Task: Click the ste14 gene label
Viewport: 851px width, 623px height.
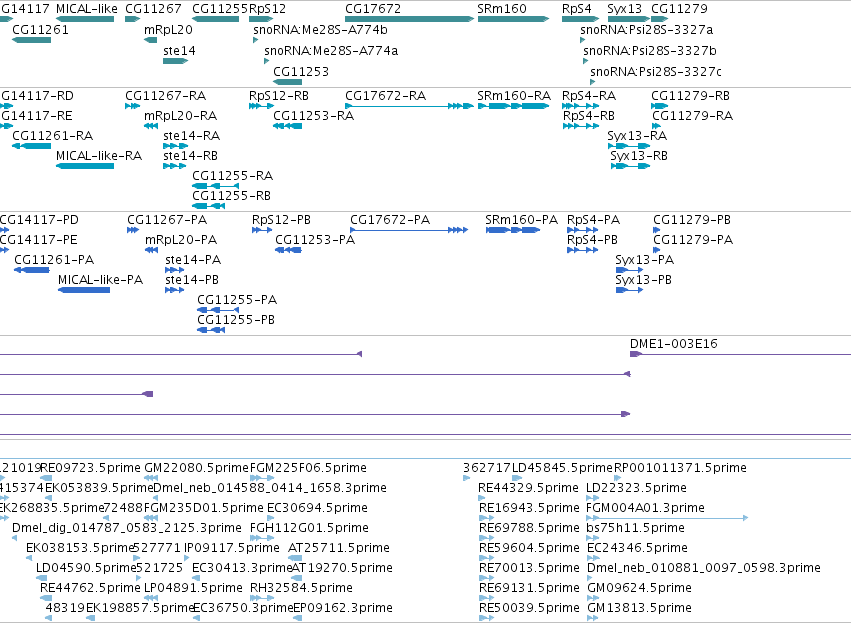Action: point(179,51)
